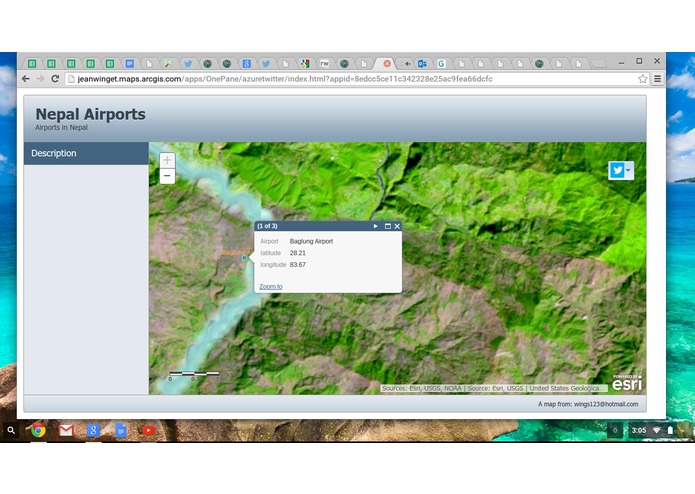Open a new tab
This screenshot has width=695, height=494.
[x=599, y=64]
